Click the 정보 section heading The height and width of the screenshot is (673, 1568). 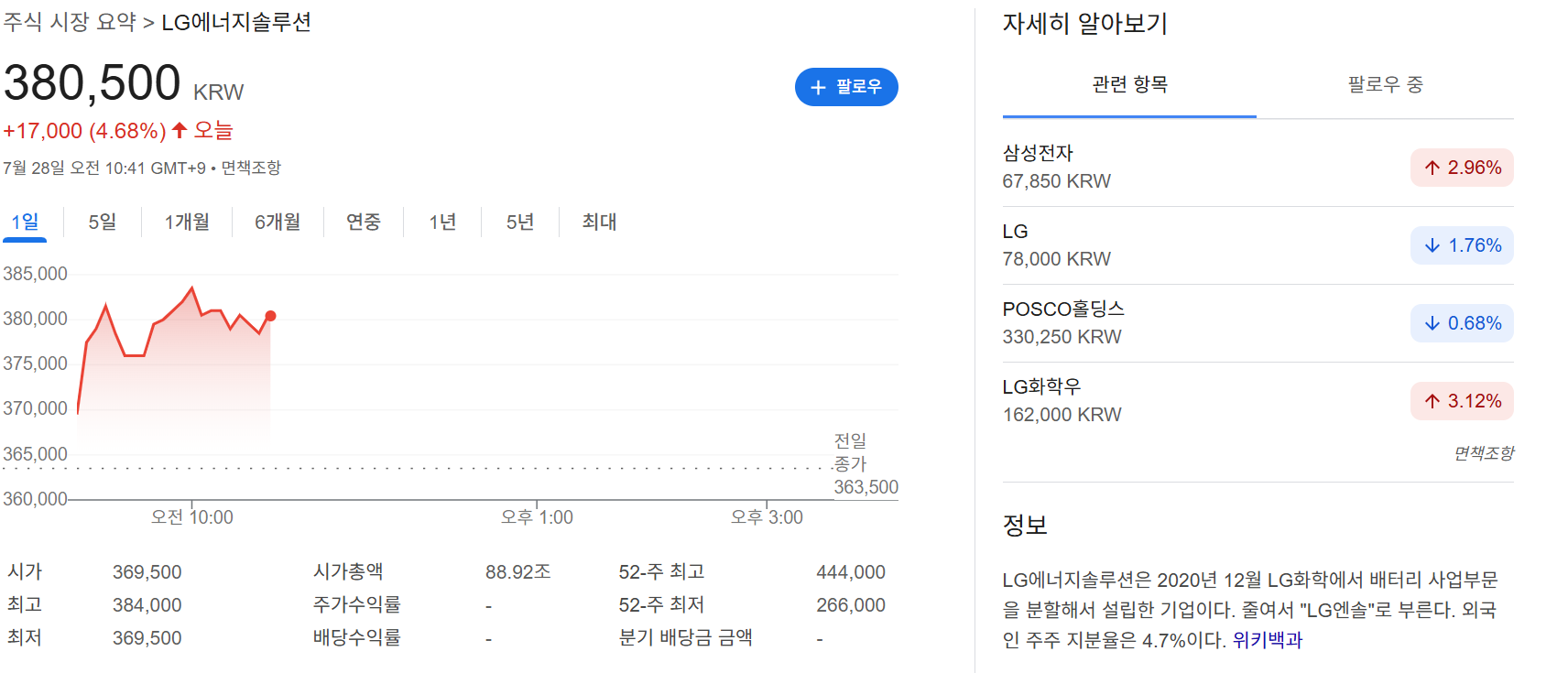click(x=1025, y=525)
